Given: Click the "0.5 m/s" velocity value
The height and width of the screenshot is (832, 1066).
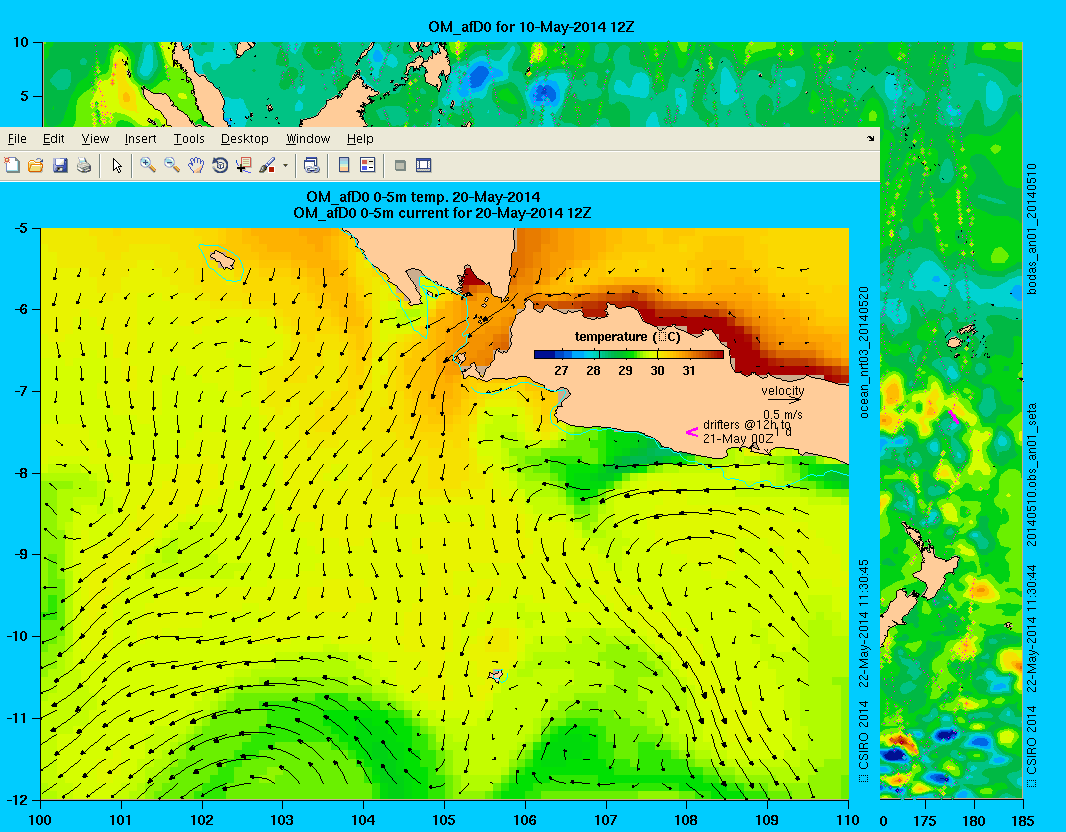Looking at the screenshot, I should click(x=783, y=415).
